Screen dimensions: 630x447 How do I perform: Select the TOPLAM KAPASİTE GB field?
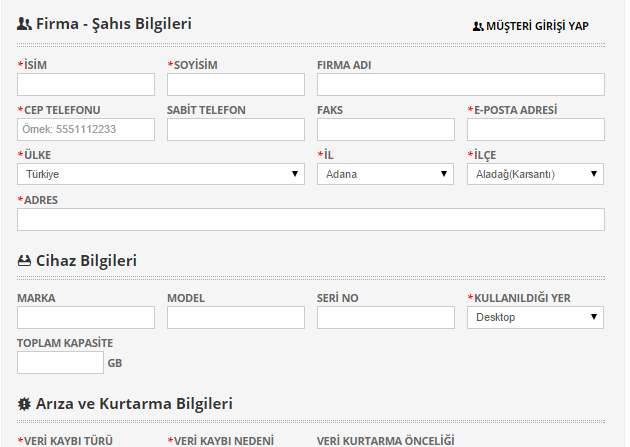click(60, 362)
